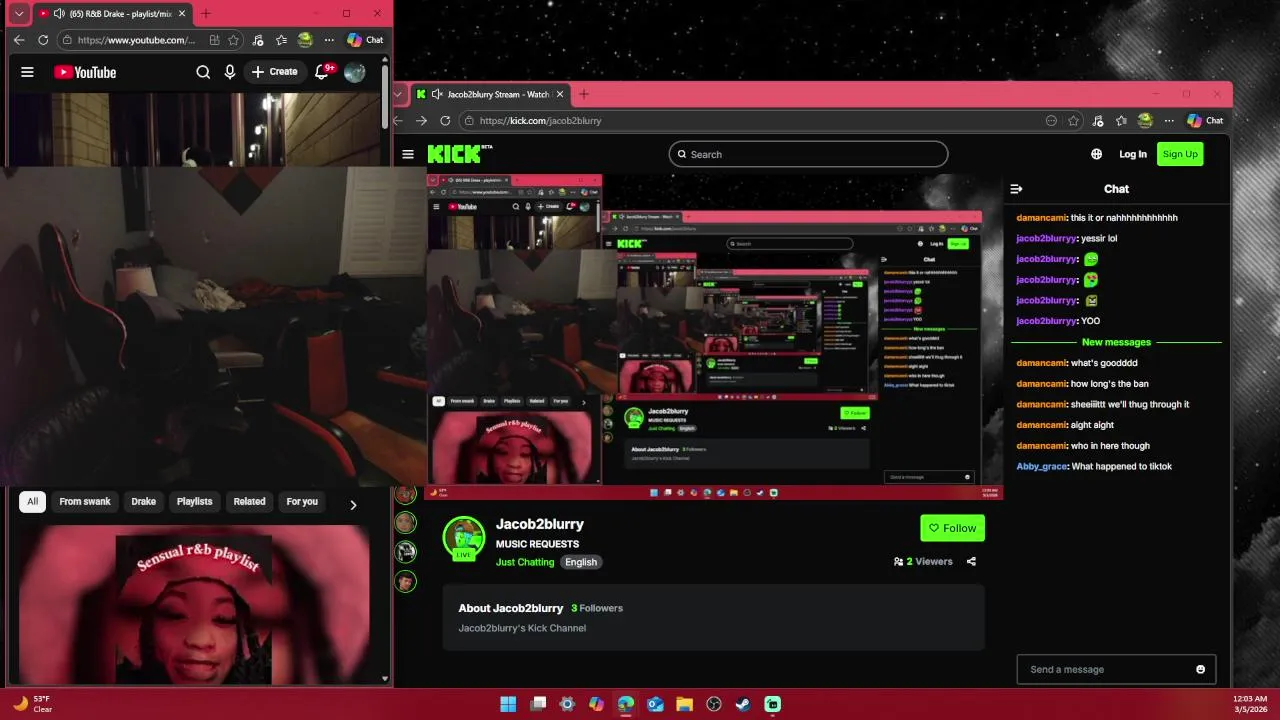Click the youtube.com address bar
The image size is (1280, 720).
tap(135, 40)
